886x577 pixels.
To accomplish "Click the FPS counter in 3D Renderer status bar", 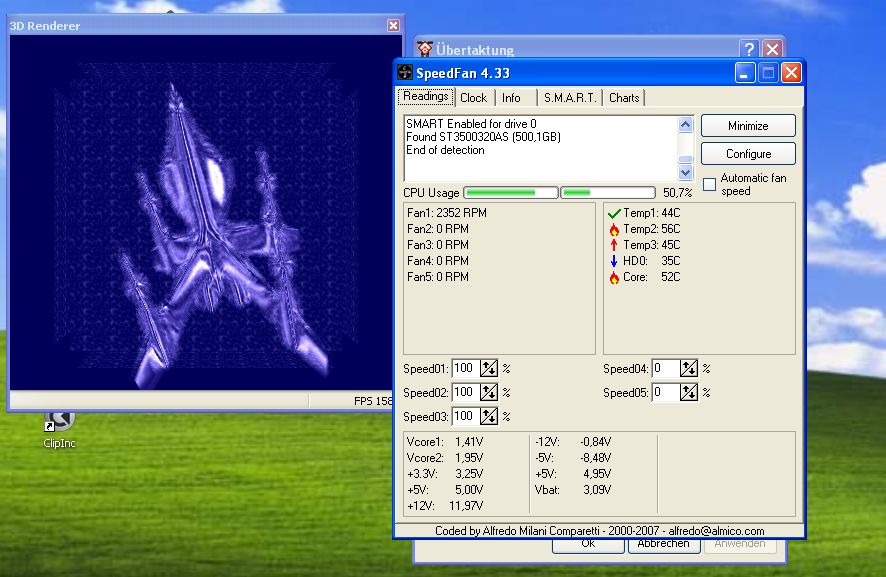I will pos(373,401).
